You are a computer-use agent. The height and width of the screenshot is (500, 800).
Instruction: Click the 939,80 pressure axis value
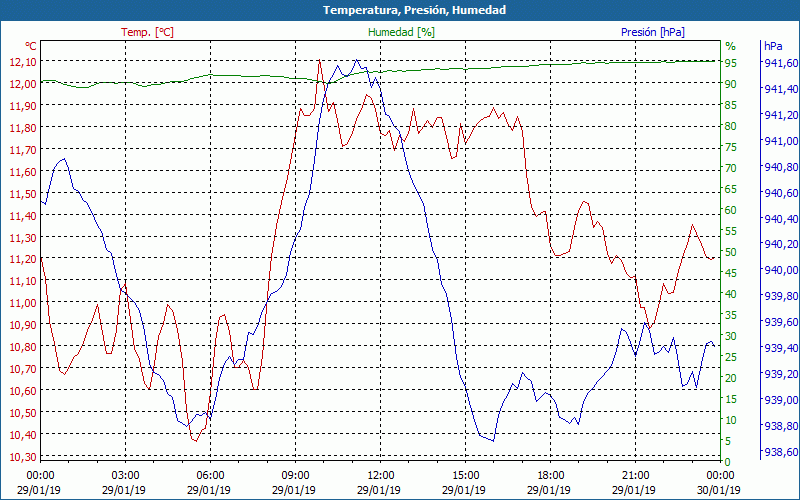[x=781, y=296]
